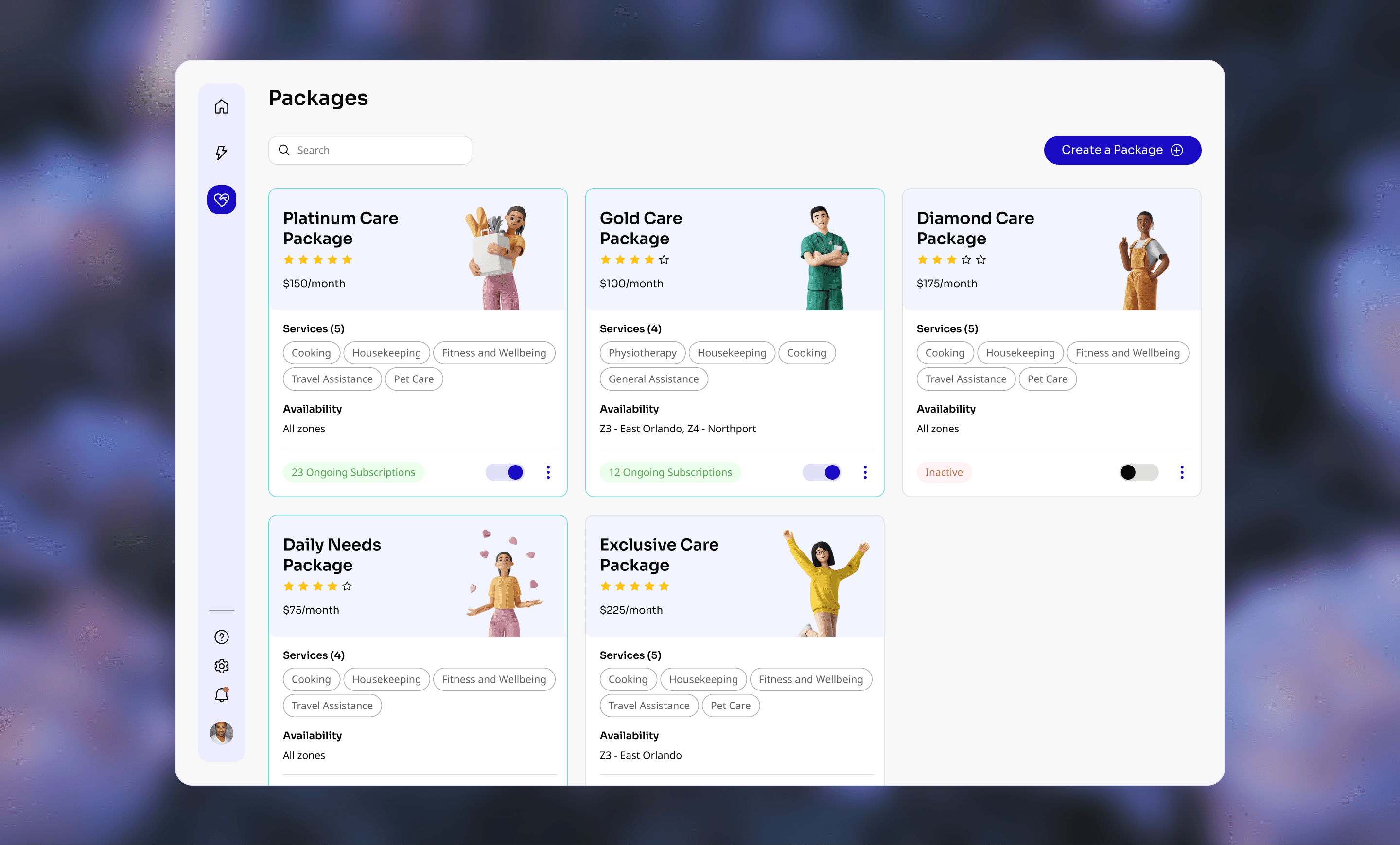Image resolution: width=1400 pixels, height=845 pixels.
Task: Open Diamond Care Package three-dot menu
Action: pos(1182,472)
